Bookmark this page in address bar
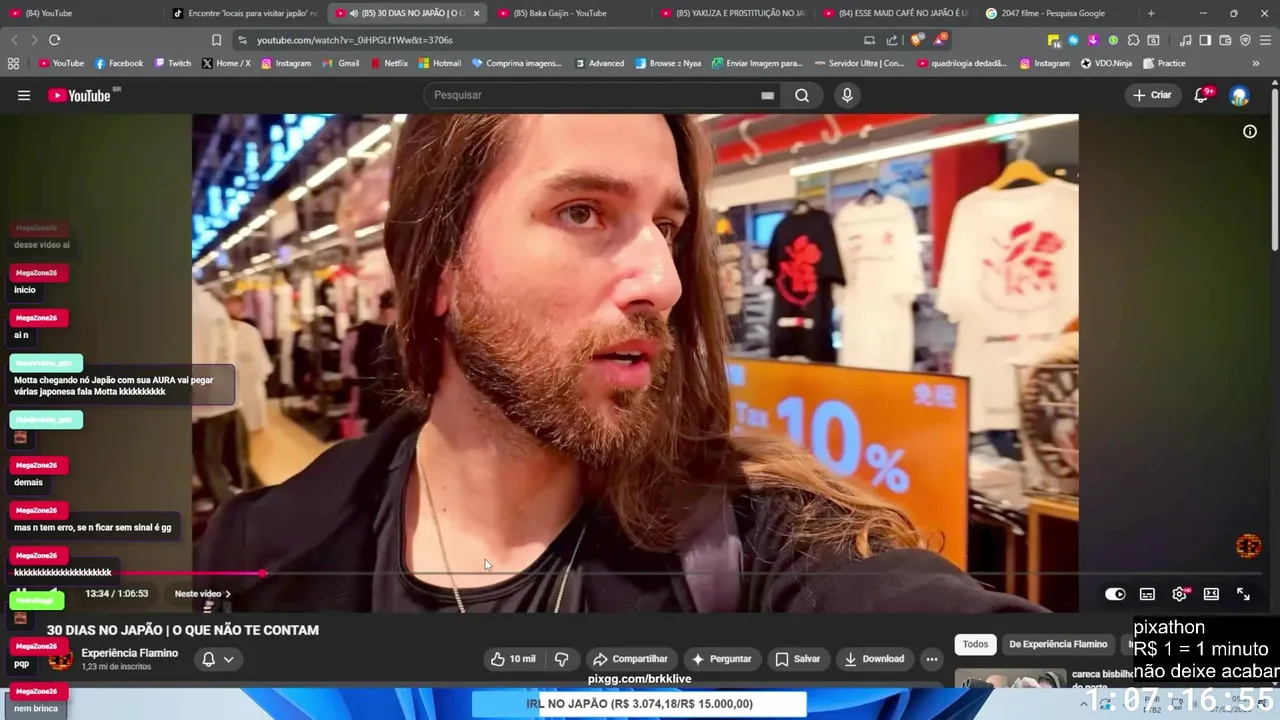This screenshot has height=720, width=1280. pos(216,40)
